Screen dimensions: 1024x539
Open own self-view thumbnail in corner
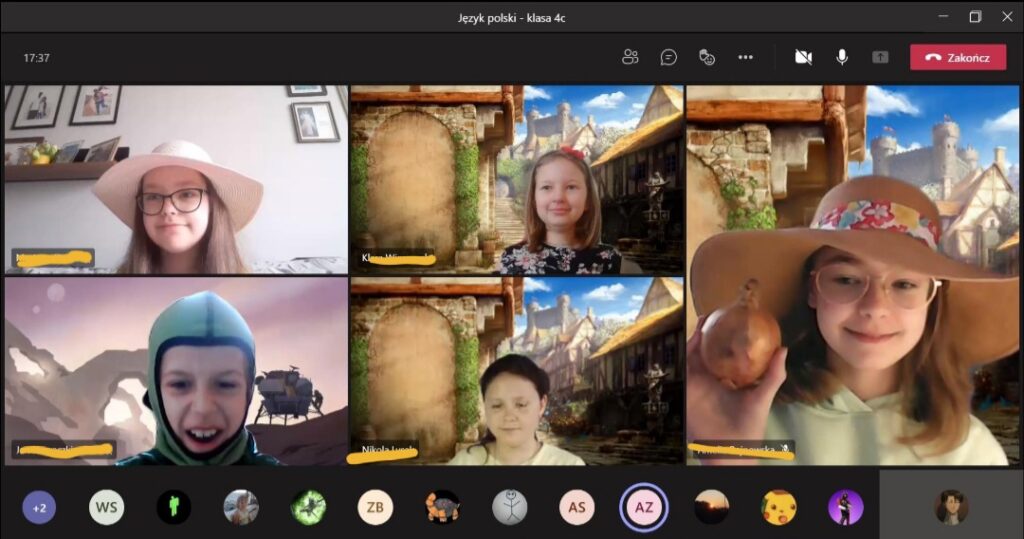pyautogui.click(x=951, y=504)
